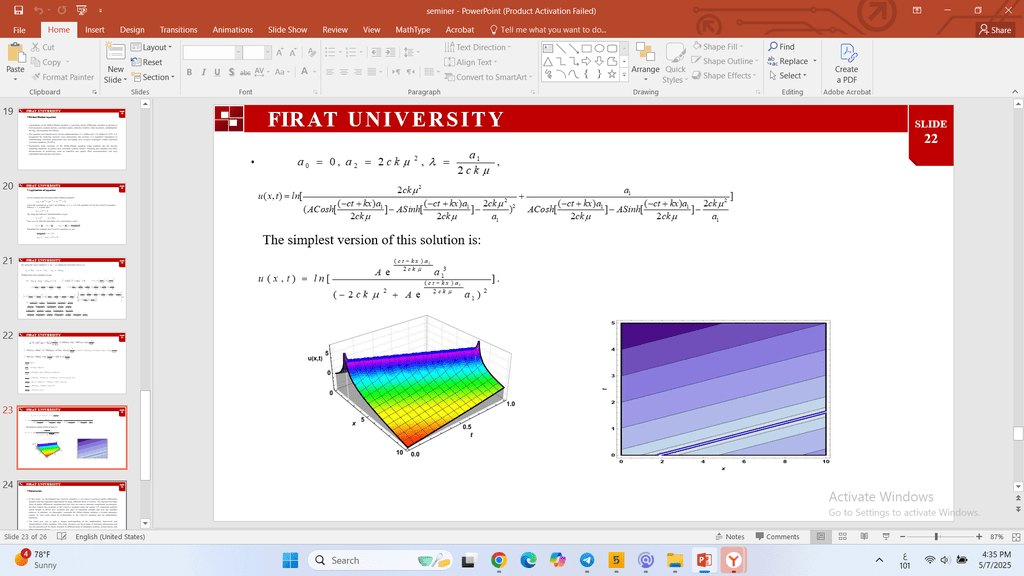Open the File menu
Screen dimensions: 1024x576
point(20,29)
